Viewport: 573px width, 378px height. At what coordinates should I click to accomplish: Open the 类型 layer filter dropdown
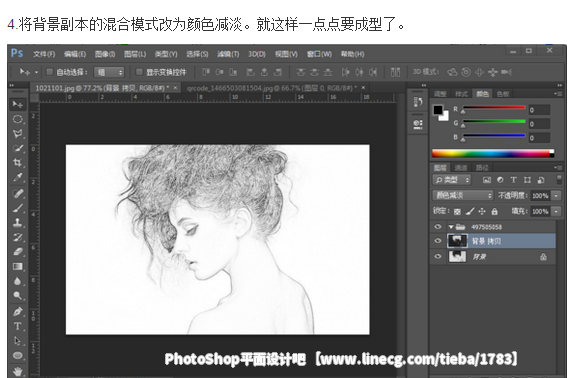(x=452, y=180)
